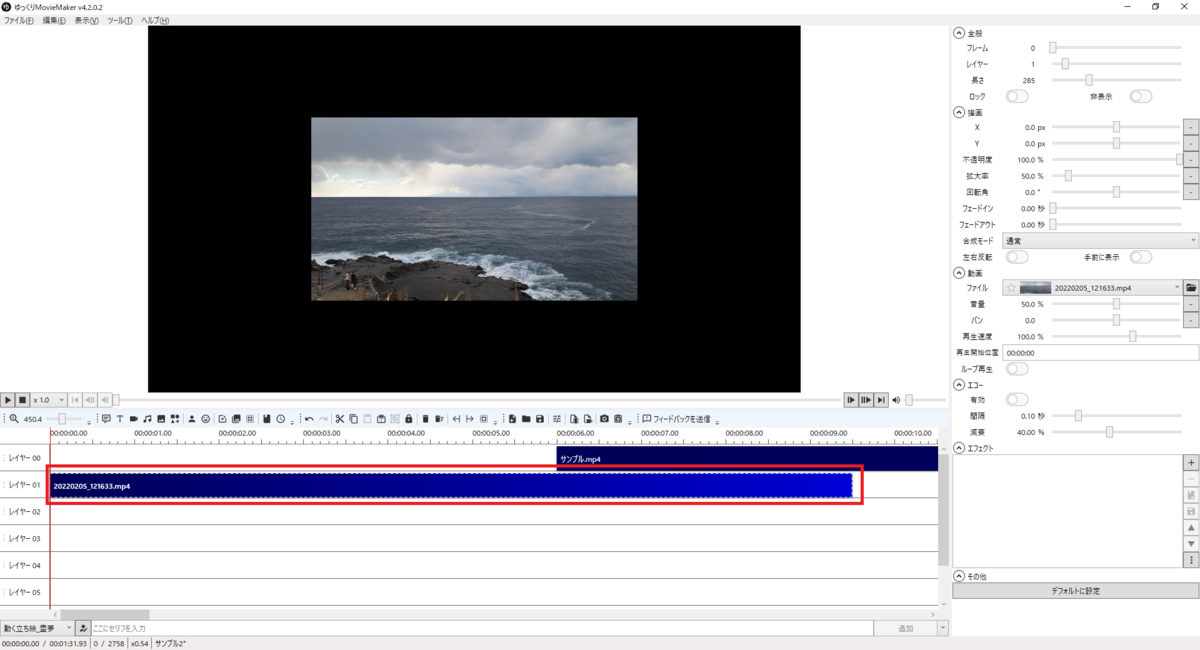This screenshot has width=1200, height=650.
Task: Click the 拡大率 slider
Action: click(x=1116, y=175)
